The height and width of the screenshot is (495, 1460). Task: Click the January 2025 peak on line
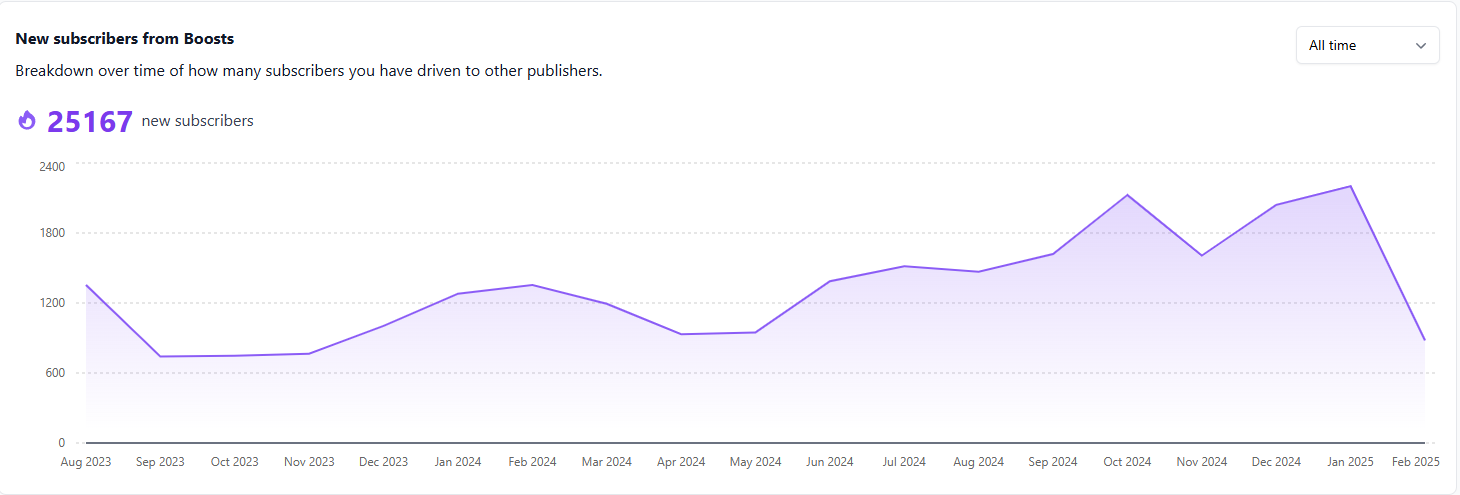pyautogui.click(x=1350, y=186)
